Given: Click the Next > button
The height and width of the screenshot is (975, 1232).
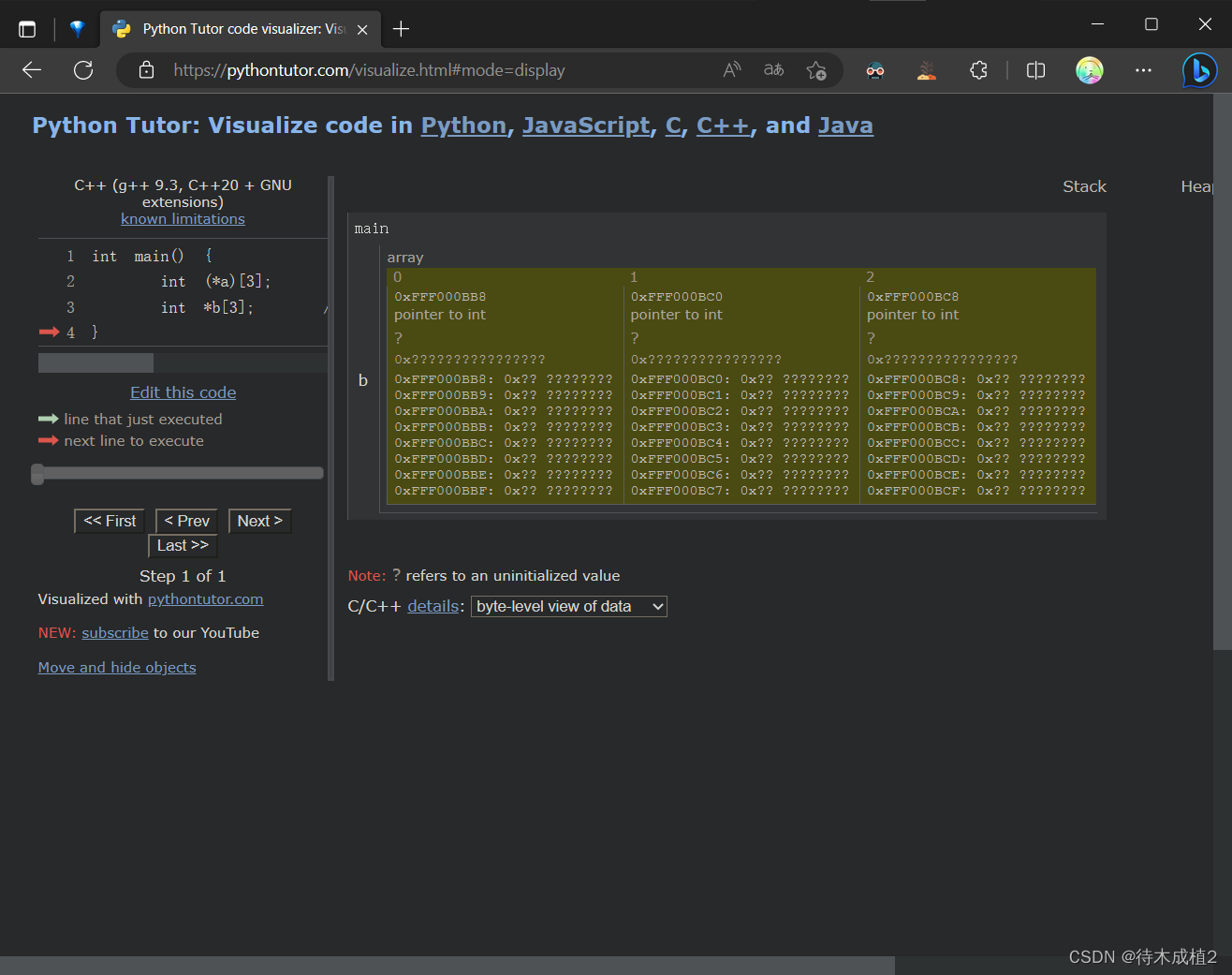Looking at the screenshot, I should click(x=259, y=521).
